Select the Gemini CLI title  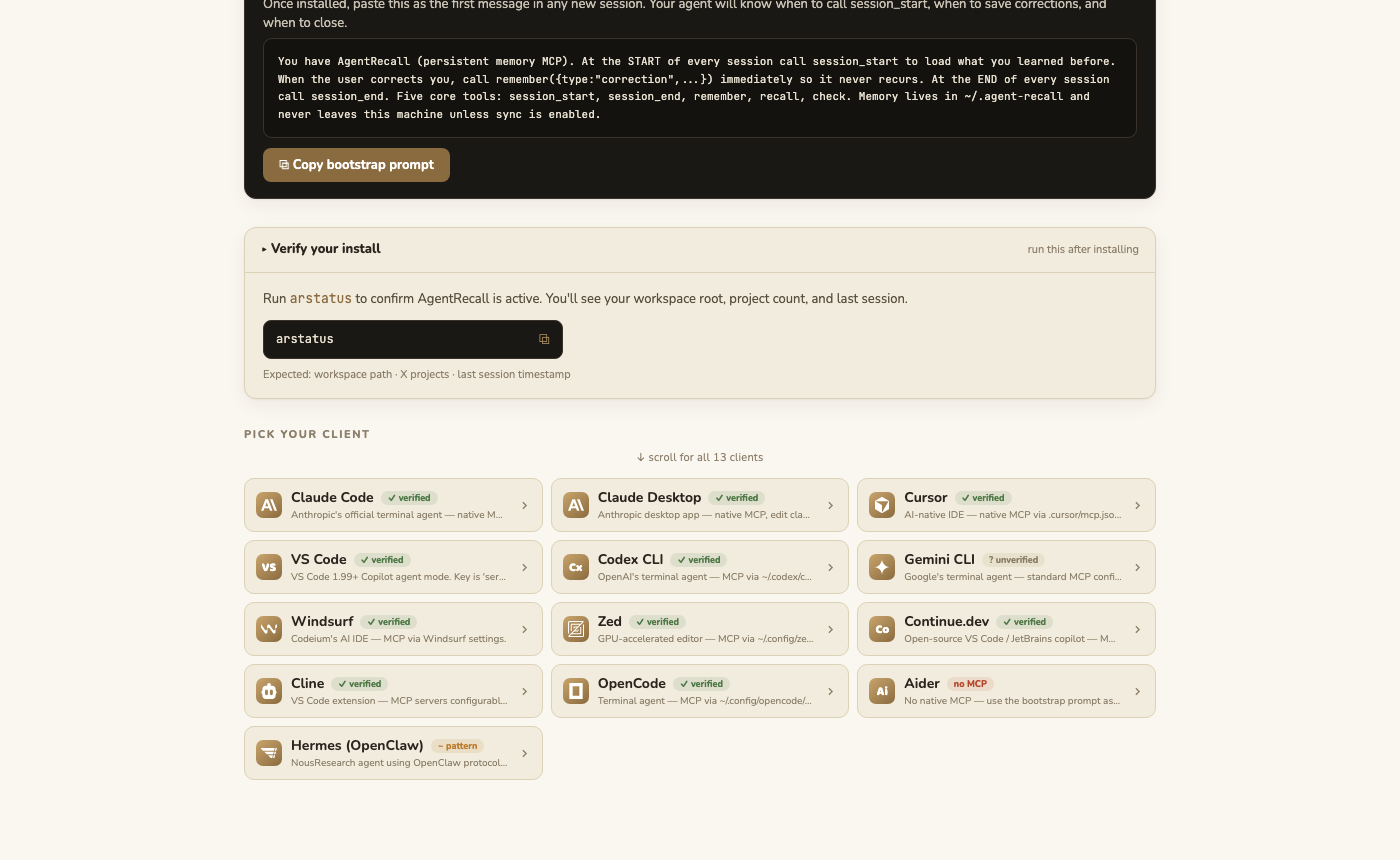(x=939, y=559)
